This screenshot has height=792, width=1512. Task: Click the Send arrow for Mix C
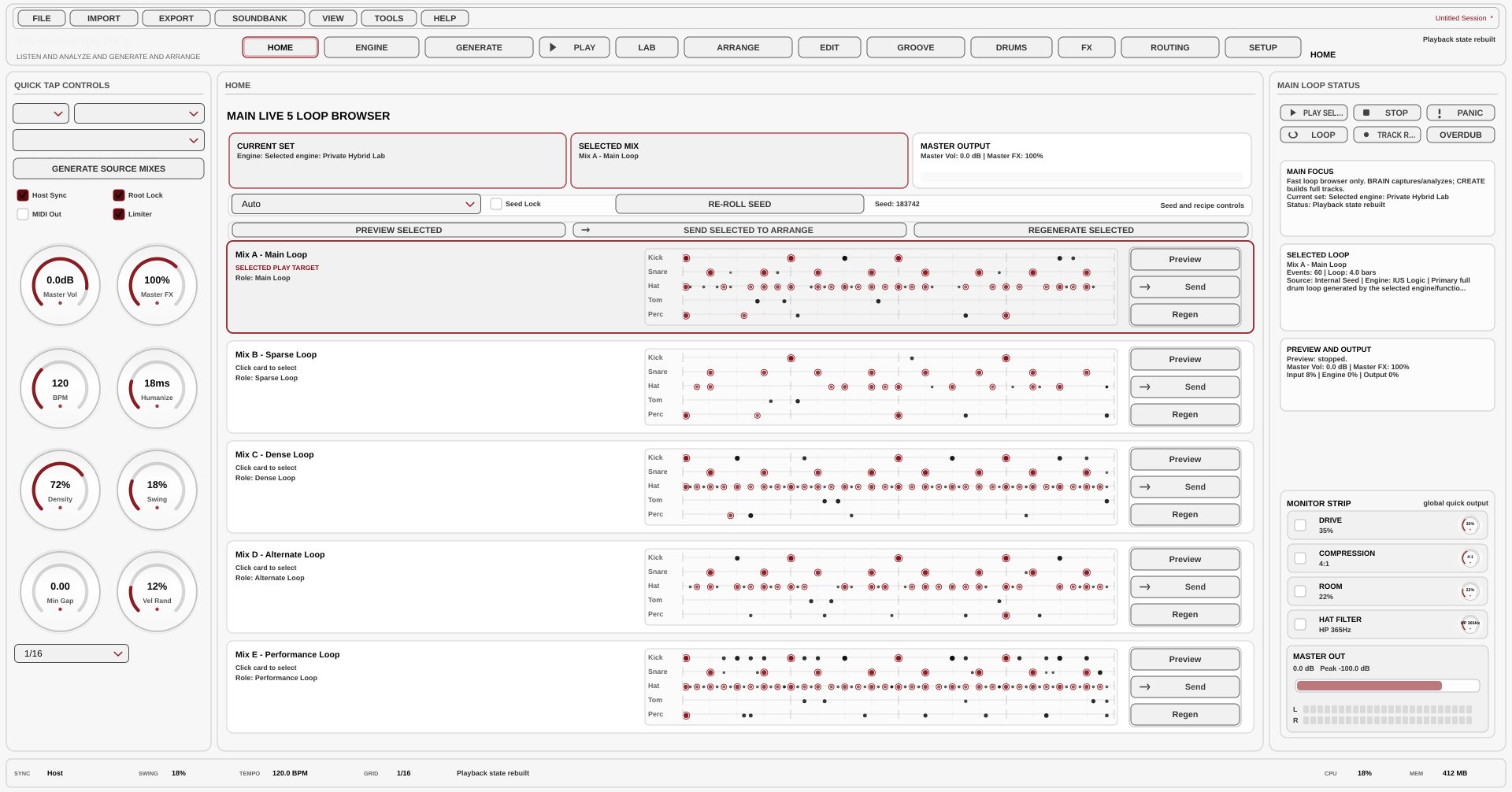[1145, 487]
